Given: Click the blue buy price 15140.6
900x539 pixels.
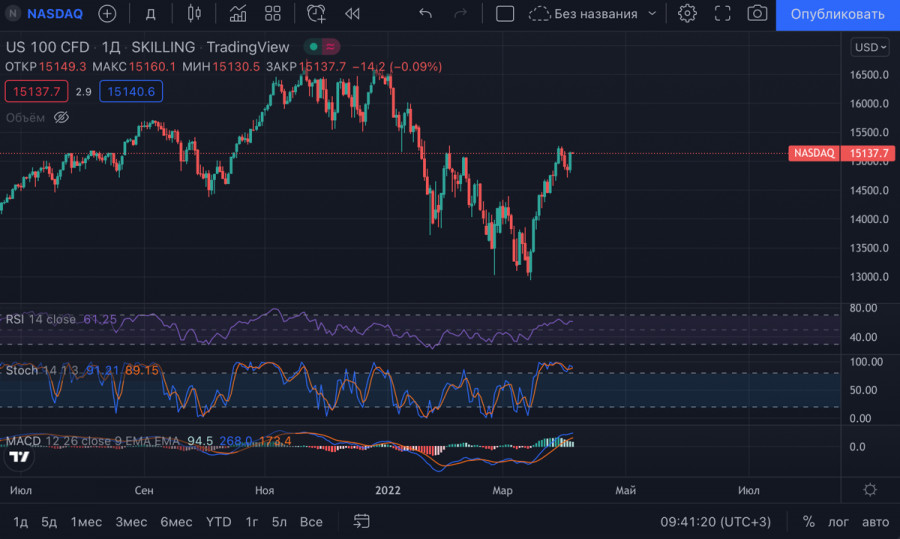Looking at the screenshot, I should click(131, 91).
